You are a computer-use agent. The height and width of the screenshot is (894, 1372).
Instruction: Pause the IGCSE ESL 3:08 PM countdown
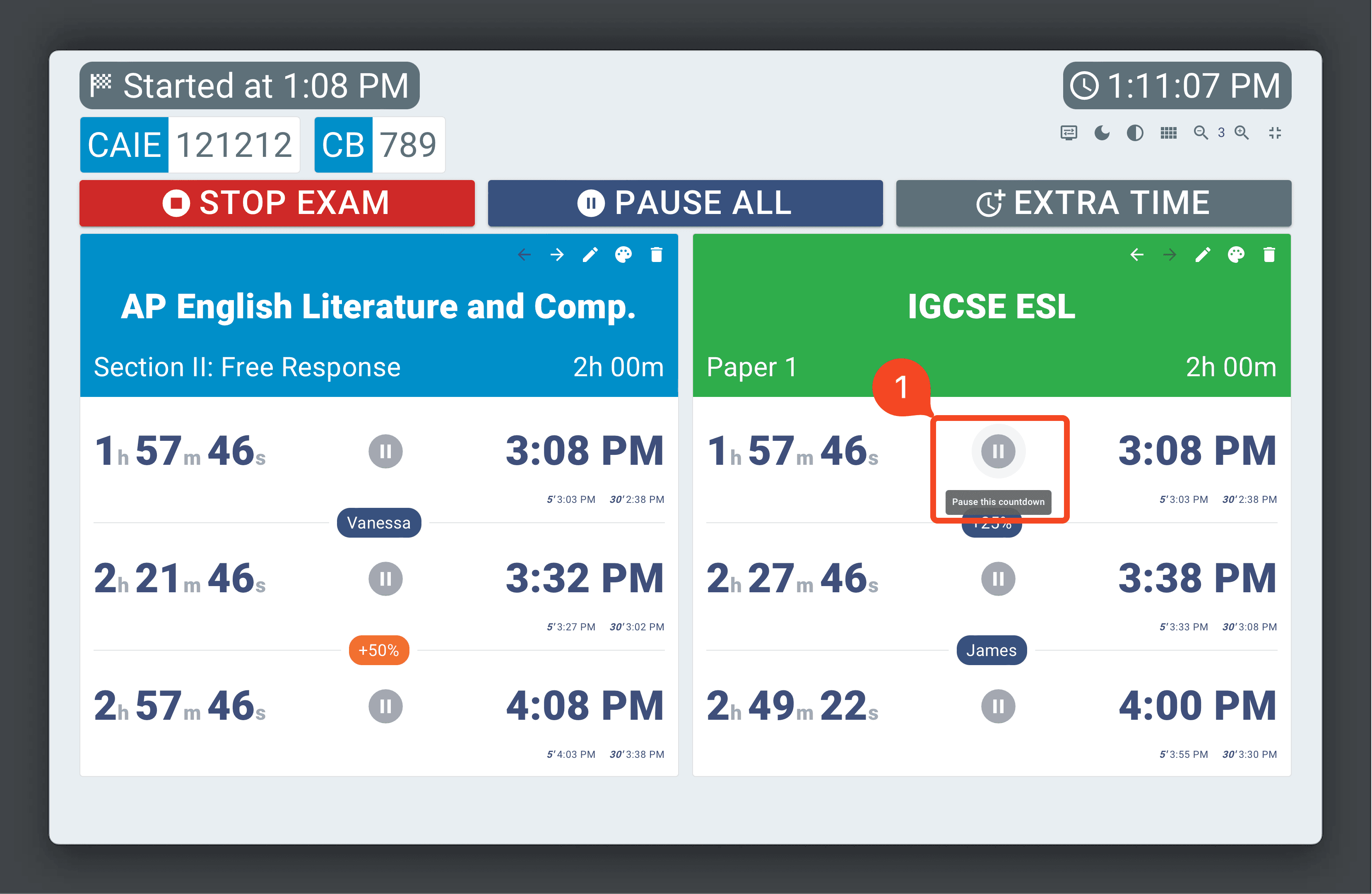click(x=998, y=451)
